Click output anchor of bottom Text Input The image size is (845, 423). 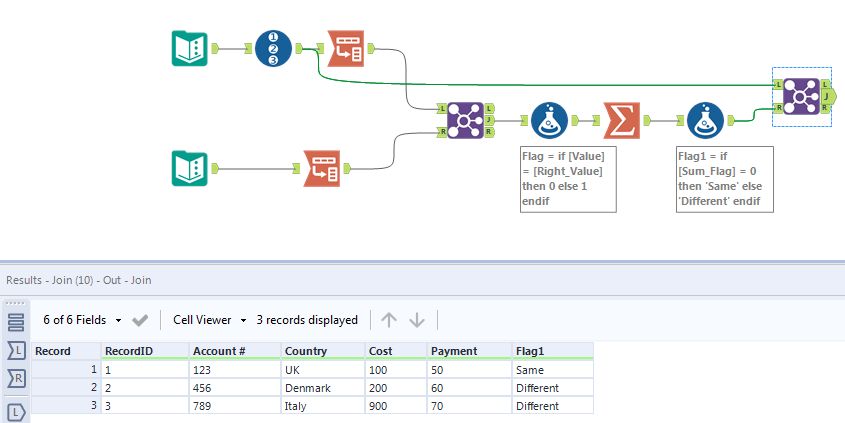pyautogui.click(x=214, y=169)
